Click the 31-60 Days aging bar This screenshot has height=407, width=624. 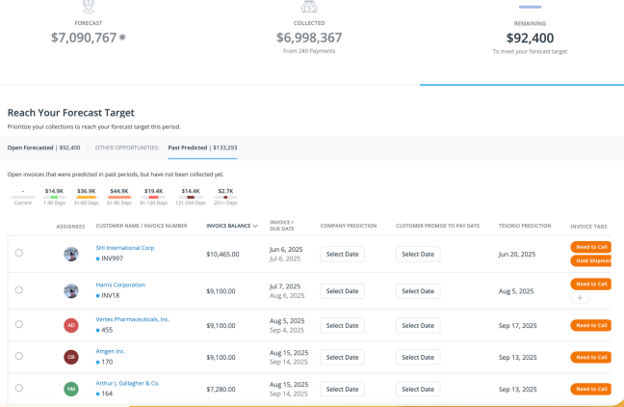[86, 197]
